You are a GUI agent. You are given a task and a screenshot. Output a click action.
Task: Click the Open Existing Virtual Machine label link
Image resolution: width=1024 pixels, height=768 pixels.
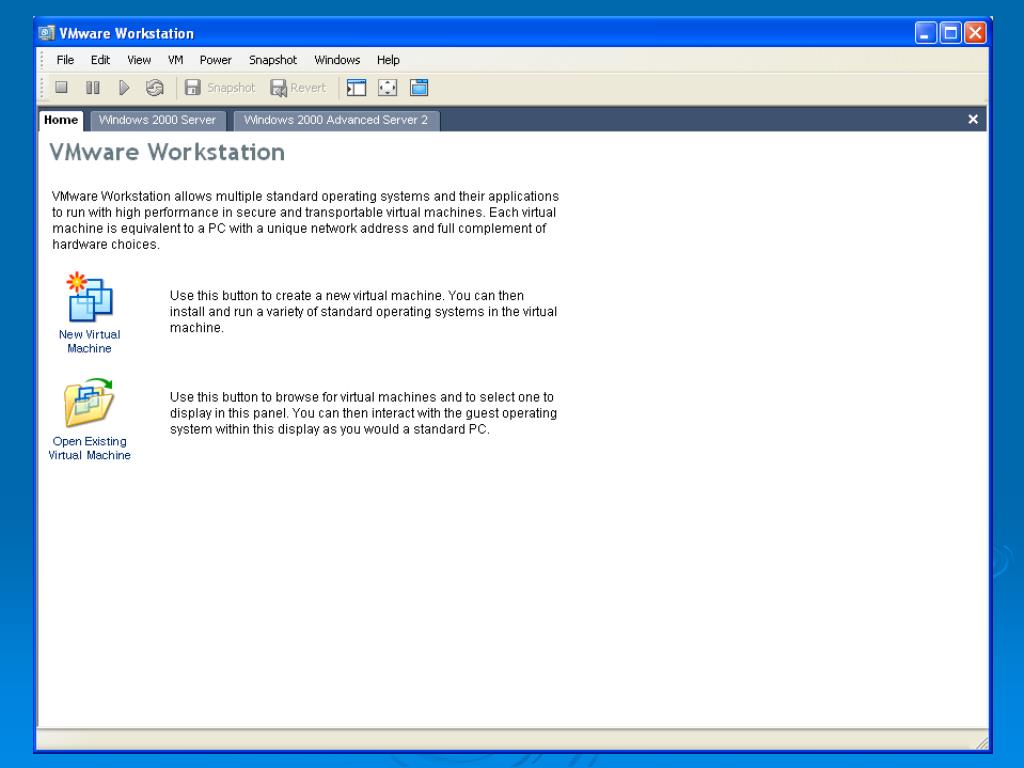pyautogui.click(x=89, y=449)
